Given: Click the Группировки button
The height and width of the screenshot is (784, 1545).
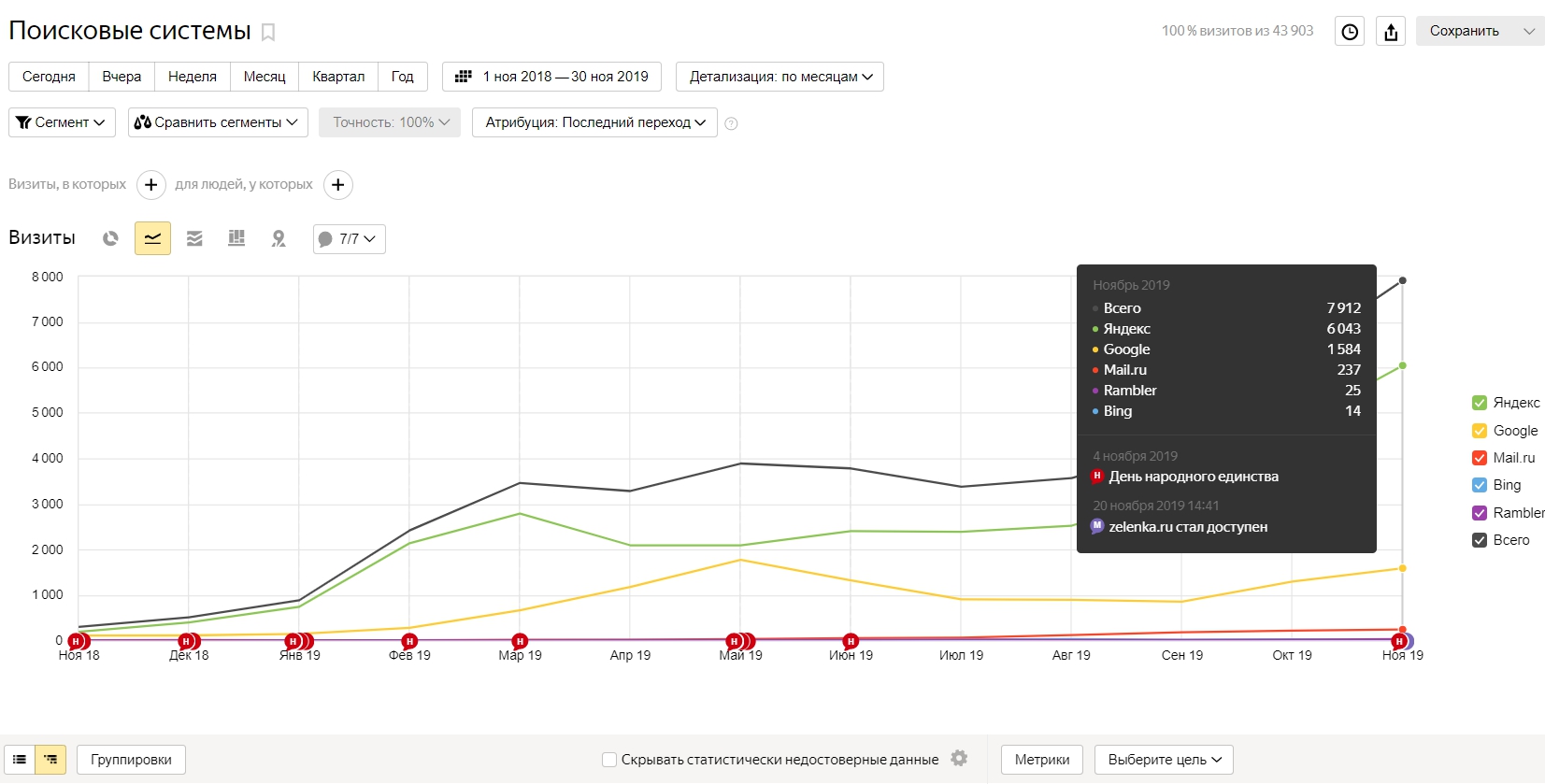Looking at the screenshot, I should [x=131, y=760].
